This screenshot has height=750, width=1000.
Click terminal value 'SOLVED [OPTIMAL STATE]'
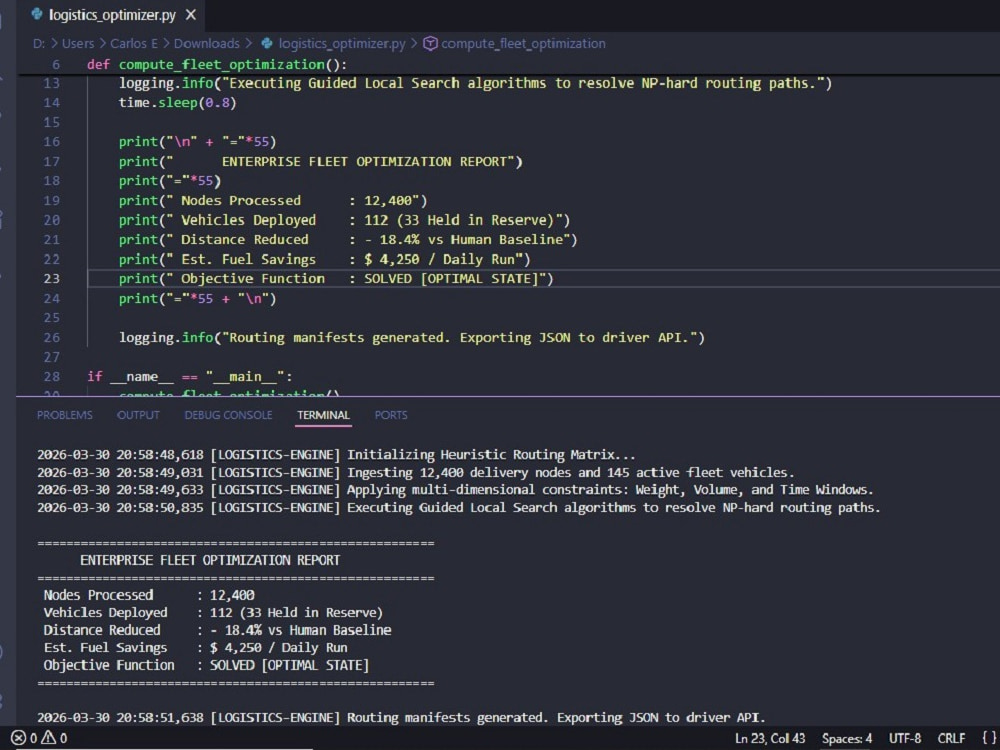[290, 665]
